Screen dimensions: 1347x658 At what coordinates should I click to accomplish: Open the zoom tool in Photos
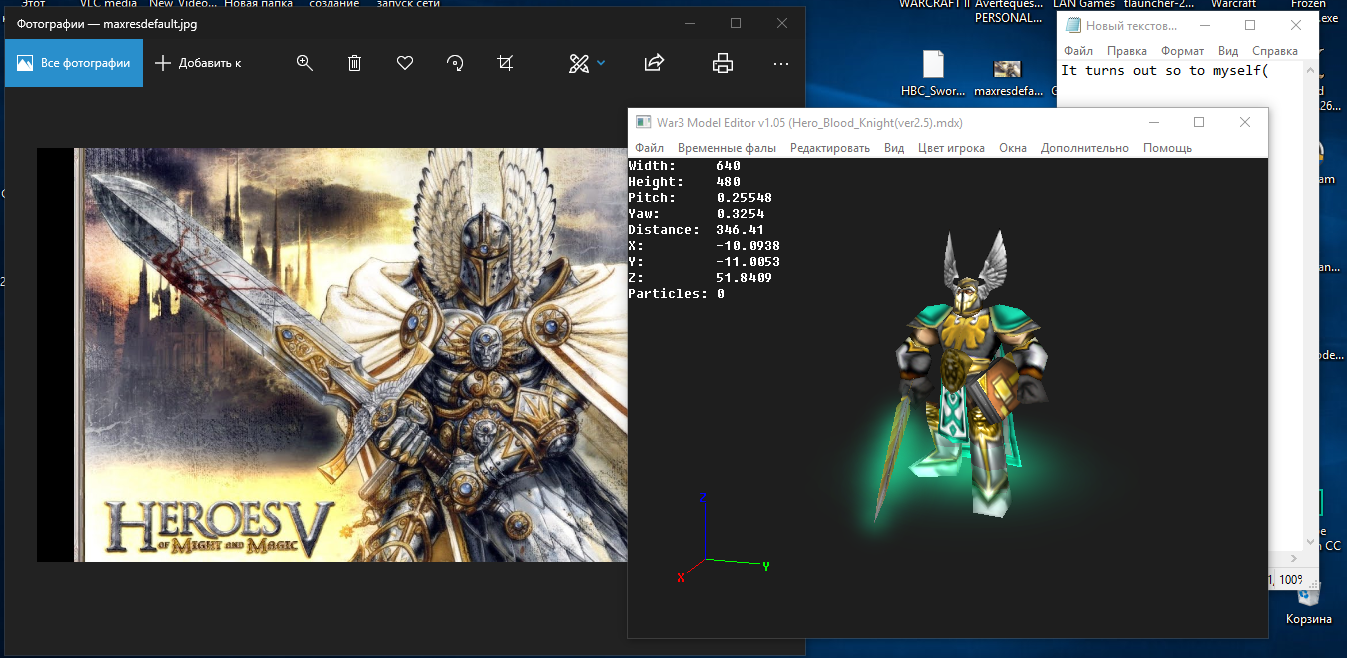(305, 63)
